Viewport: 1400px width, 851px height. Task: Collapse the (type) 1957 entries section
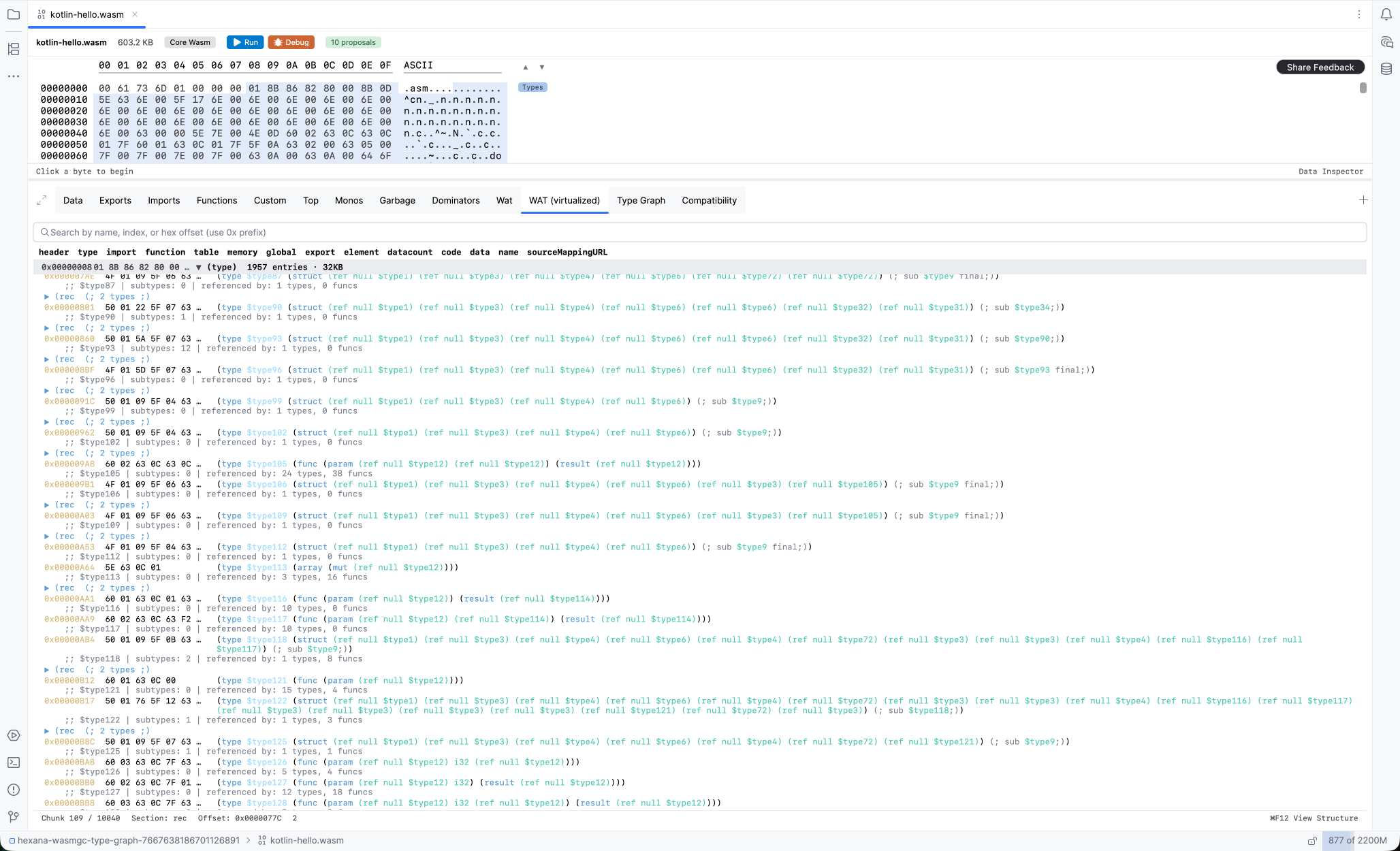pos(198,268)
